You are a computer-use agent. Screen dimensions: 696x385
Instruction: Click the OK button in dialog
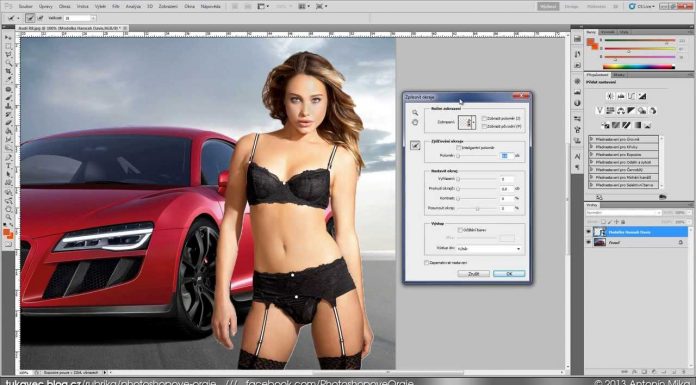coord(509,274)
